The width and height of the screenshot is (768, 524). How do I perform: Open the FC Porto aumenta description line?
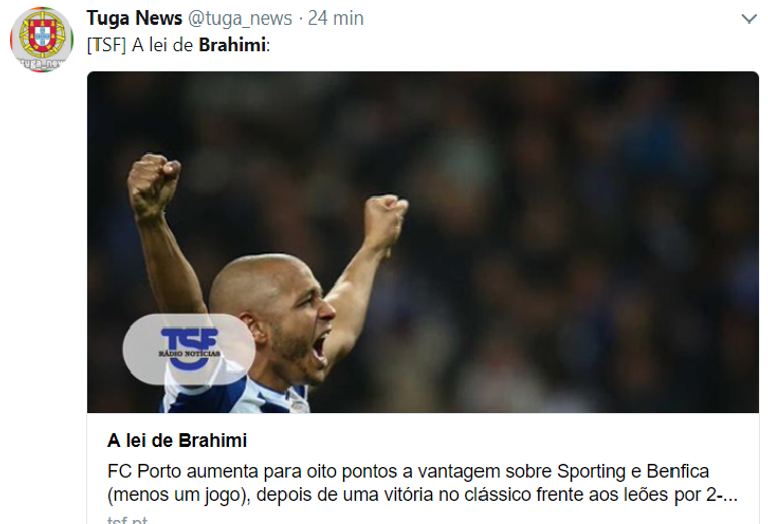(x=408, y=471)
